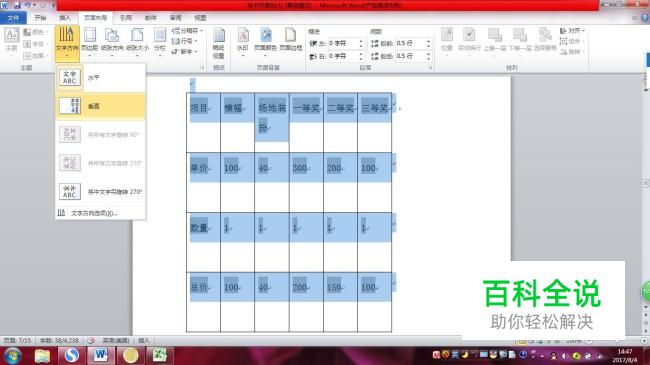Expand the Breaks (分隔符) dropdown
The image size is (650, 365).
(x=187, y=31)
